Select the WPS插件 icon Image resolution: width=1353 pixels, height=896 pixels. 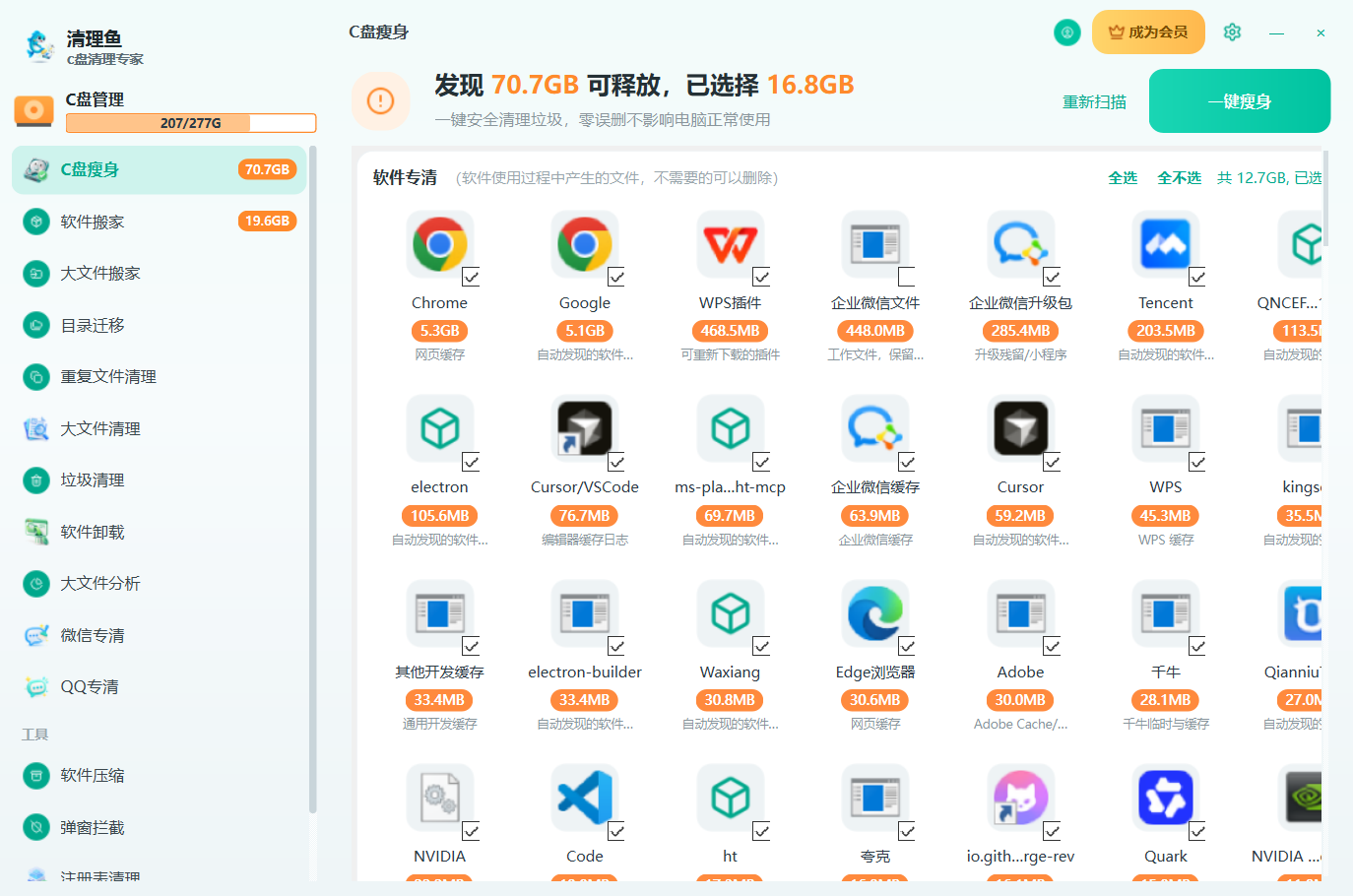pos(730,244)
